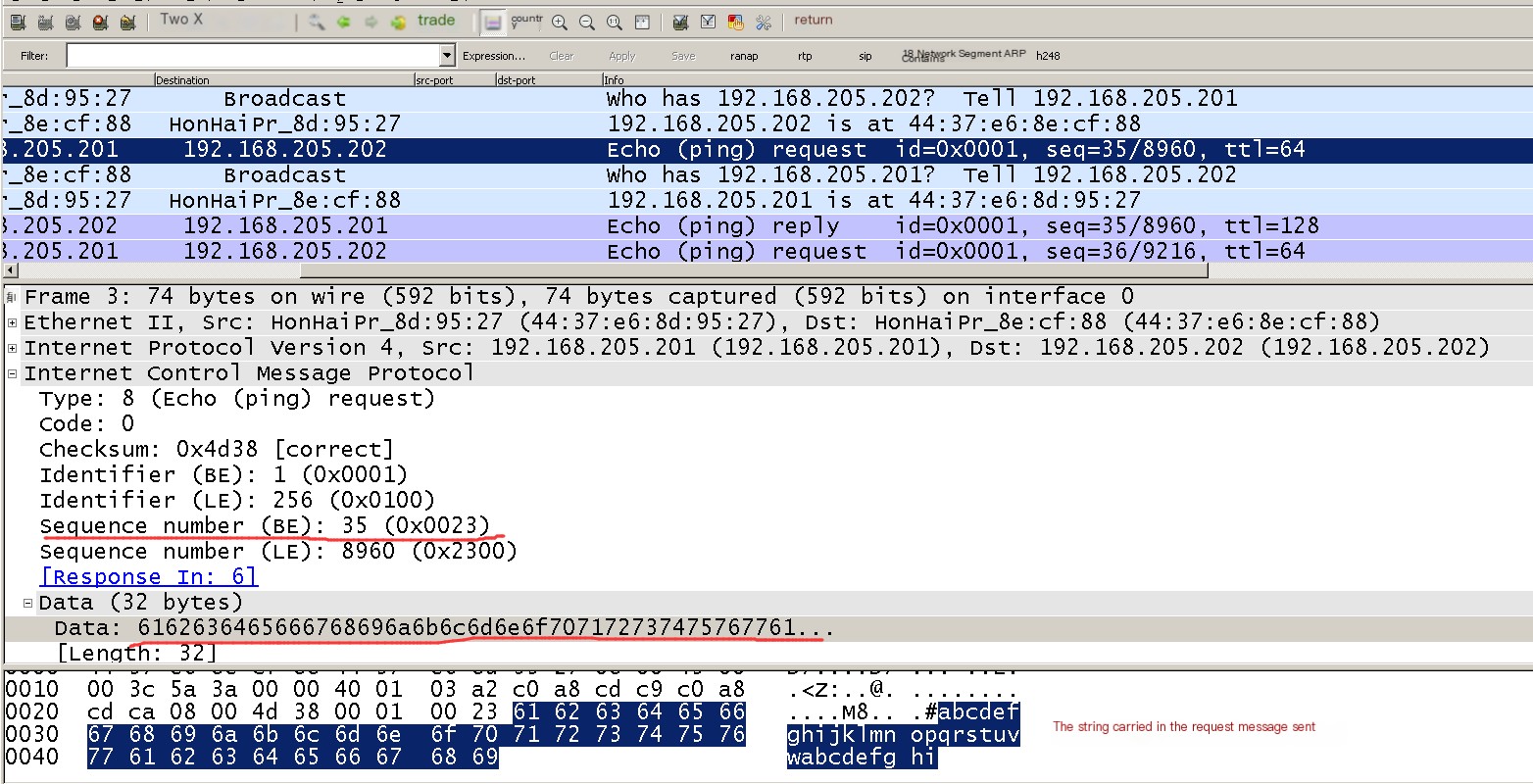Expand the Frame 3 tree node
1533x784 pixels.
(12, 297)
